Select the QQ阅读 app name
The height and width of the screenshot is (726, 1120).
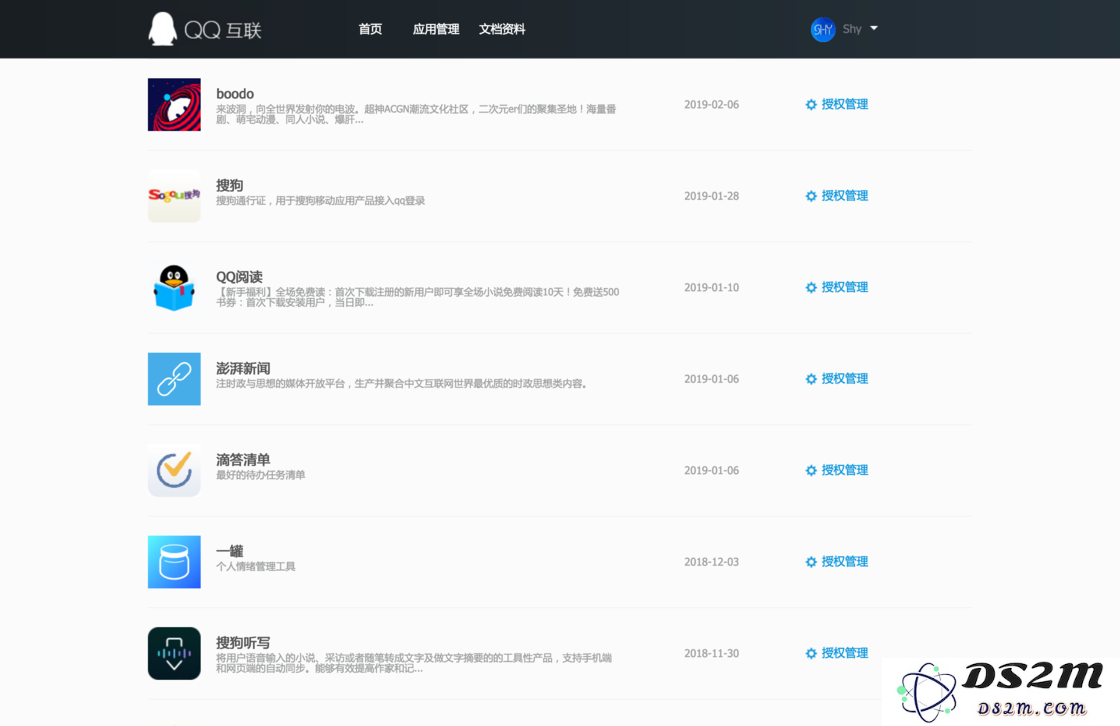(239, 277)
